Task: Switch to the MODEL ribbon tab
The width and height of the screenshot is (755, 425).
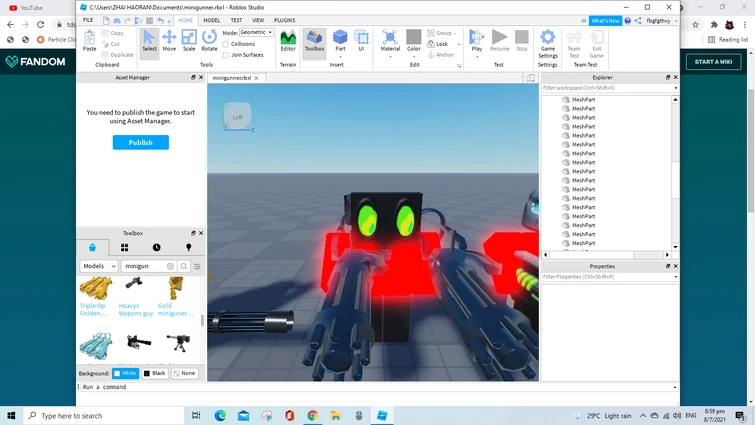Action: coord(211,20)
